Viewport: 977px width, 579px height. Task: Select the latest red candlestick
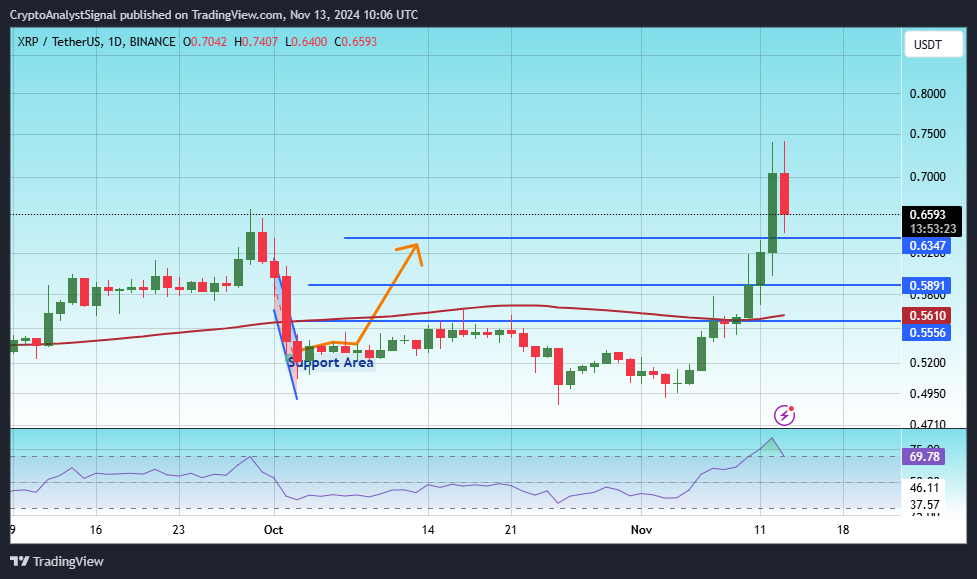point(784,193)
